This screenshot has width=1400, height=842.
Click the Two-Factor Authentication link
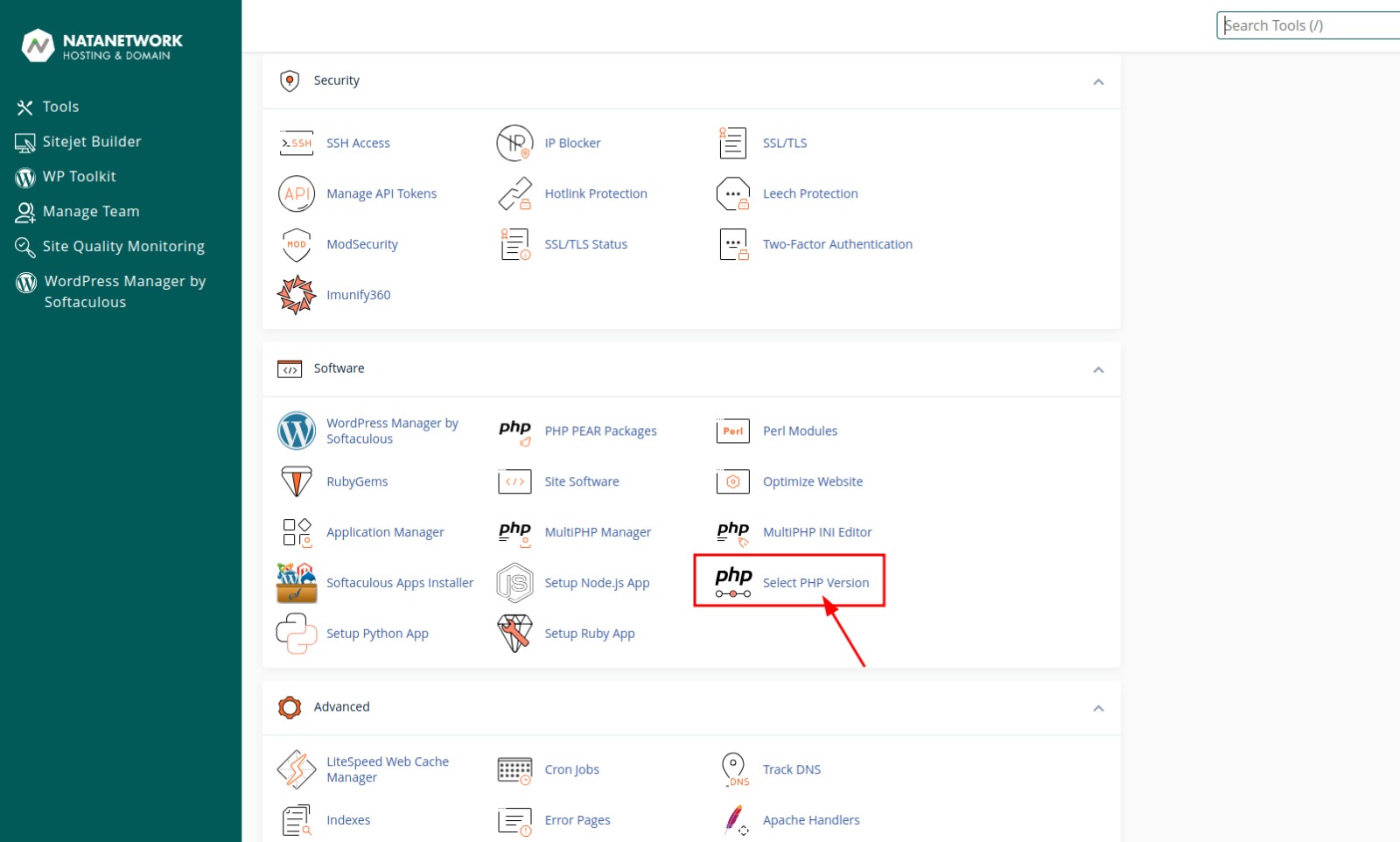(837, 244)
